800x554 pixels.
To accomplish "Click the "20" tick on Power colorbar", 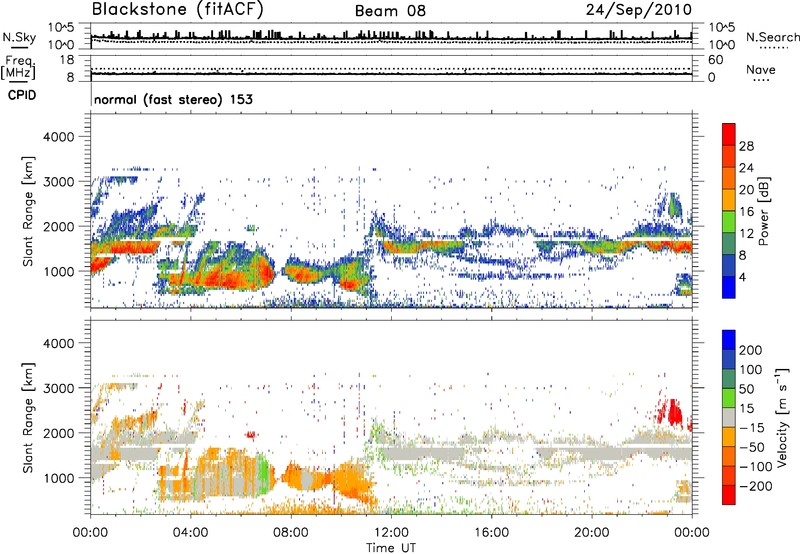I will (746, 190).
